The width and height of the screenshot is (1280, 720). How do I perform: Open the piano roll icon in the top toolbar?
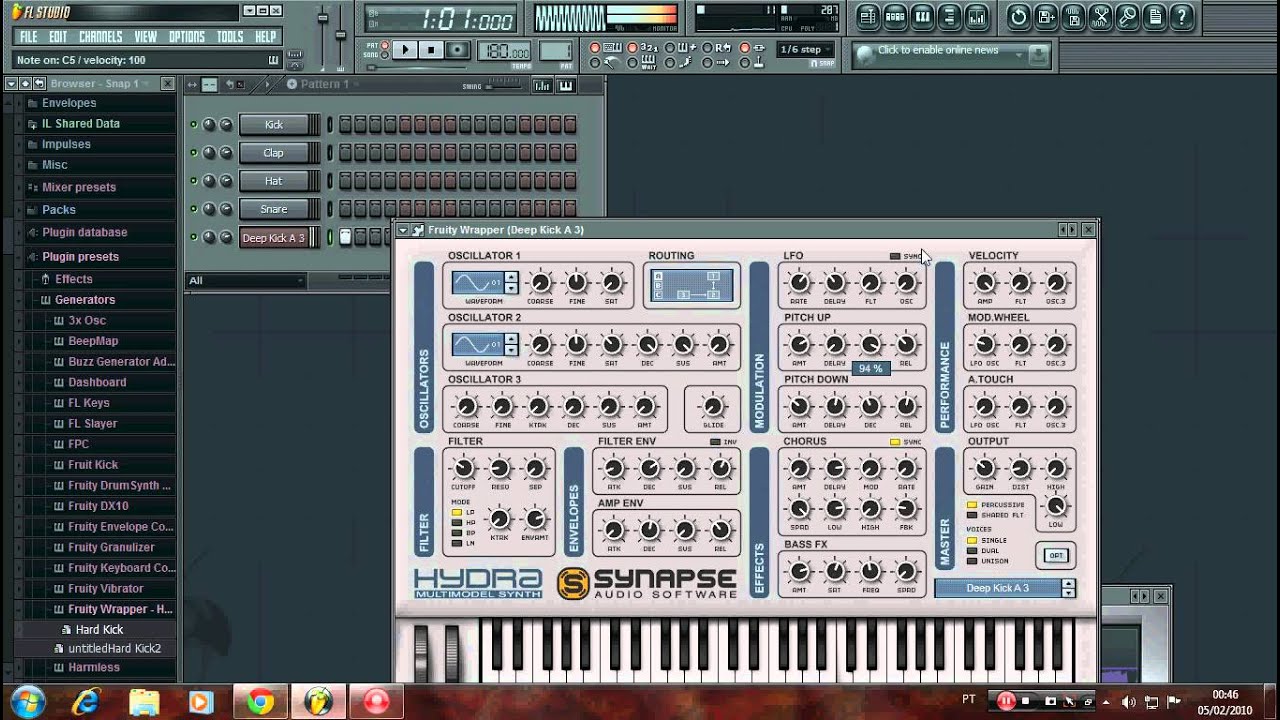click(x=923, y=16)
